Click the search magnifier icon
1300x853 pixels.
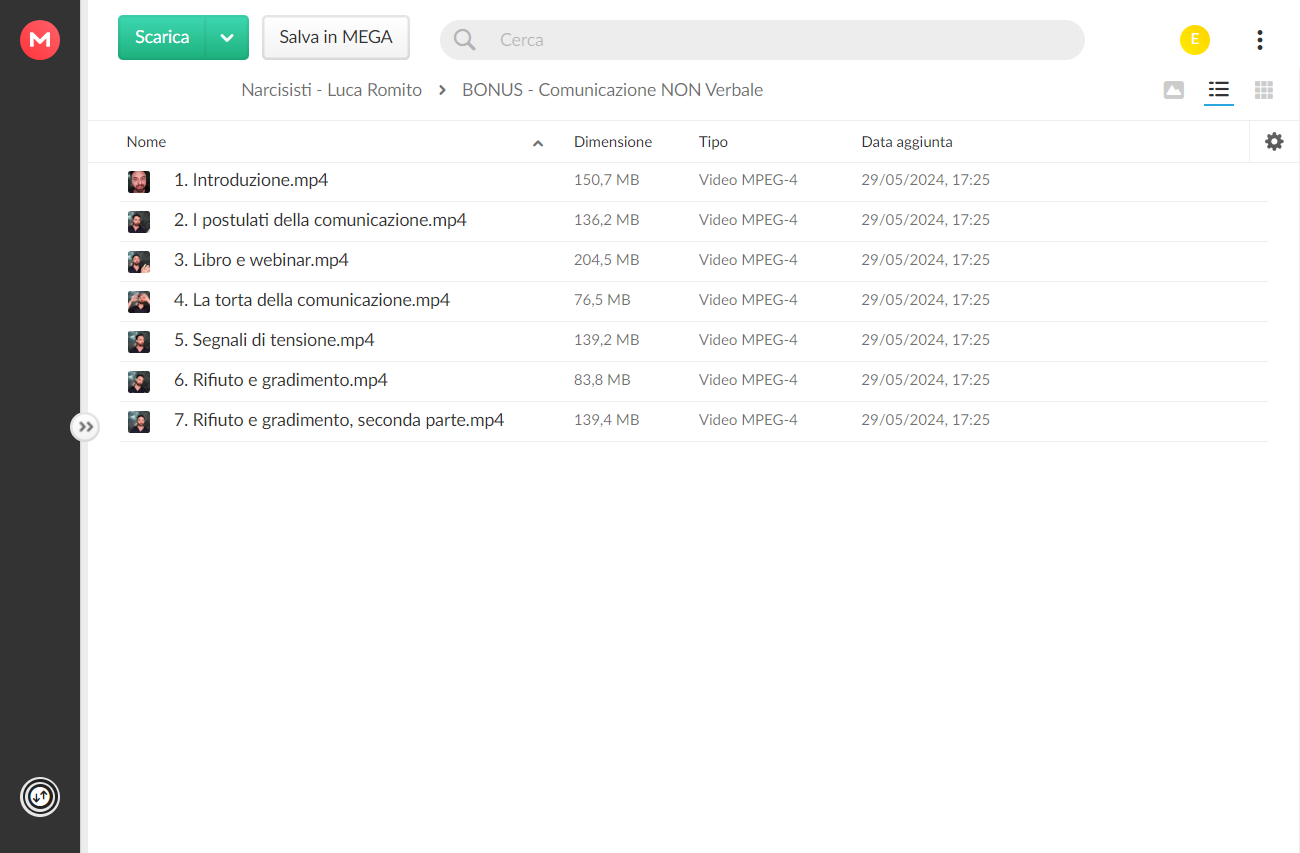tap(465, 40)
